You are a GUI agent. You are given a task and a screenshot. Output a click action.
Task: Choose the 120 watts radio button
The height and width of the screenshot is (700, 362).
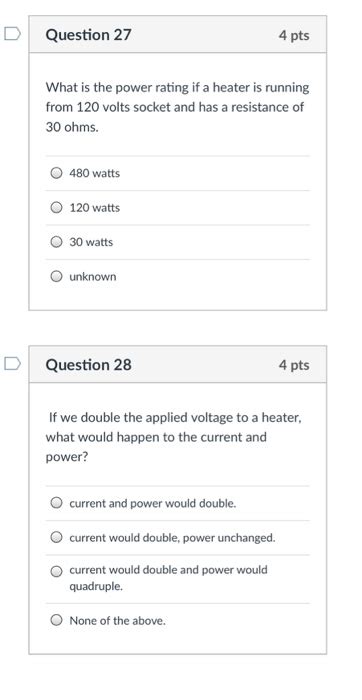(x=56, y=208)
